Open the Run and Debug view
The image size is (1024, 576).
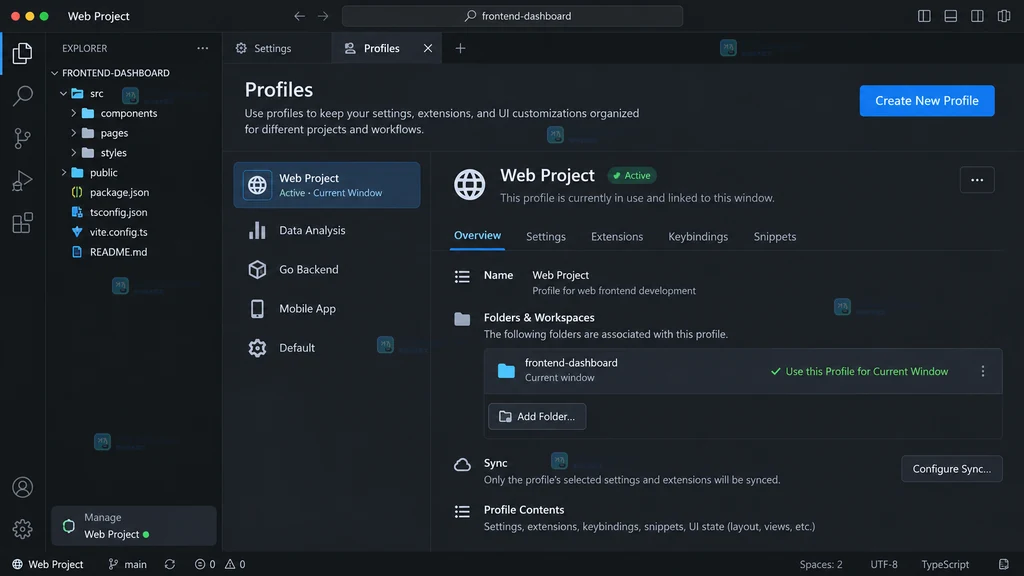coord(22,180)
